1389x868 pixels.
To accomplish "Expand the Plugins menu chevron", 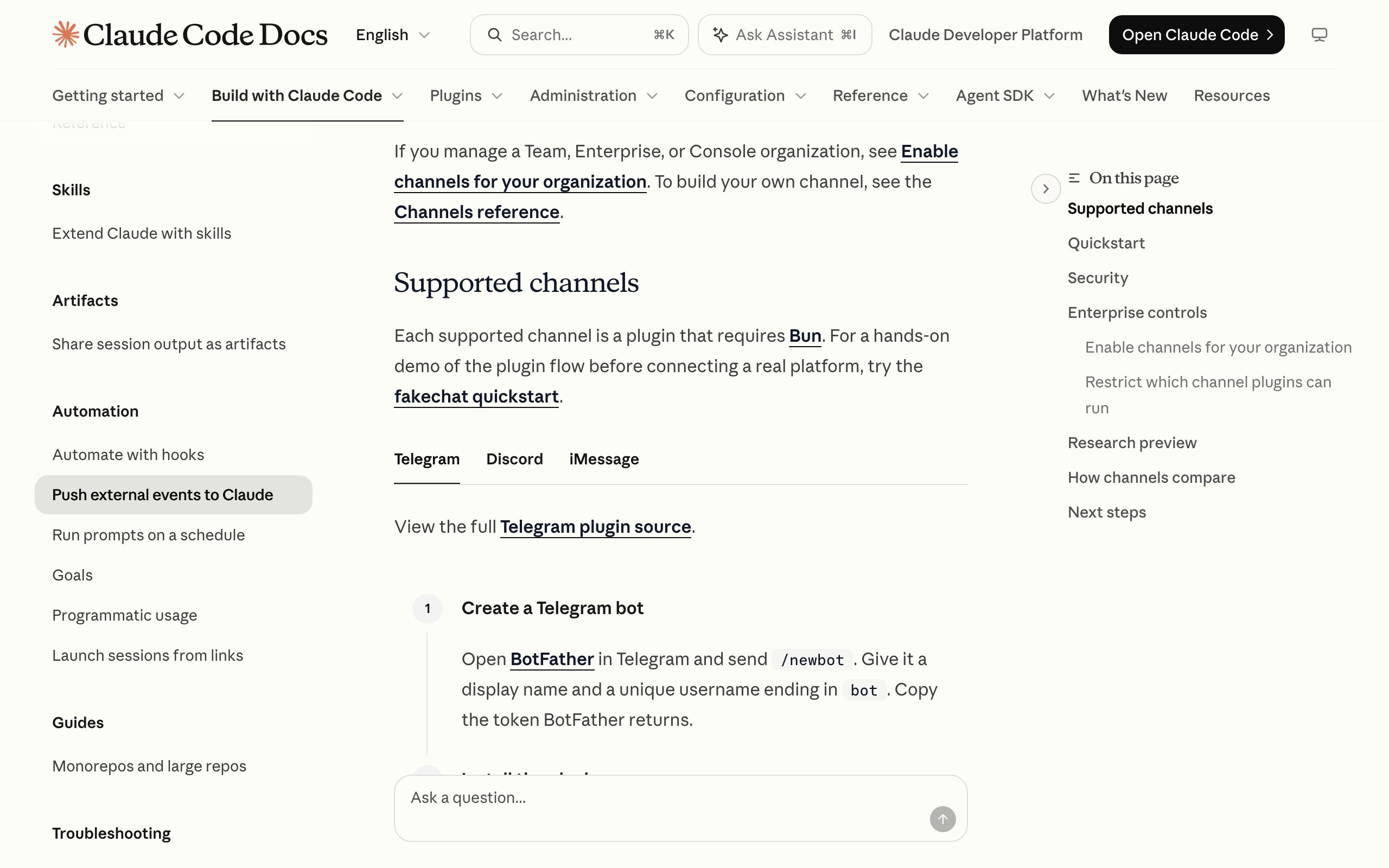I will 497,96.
